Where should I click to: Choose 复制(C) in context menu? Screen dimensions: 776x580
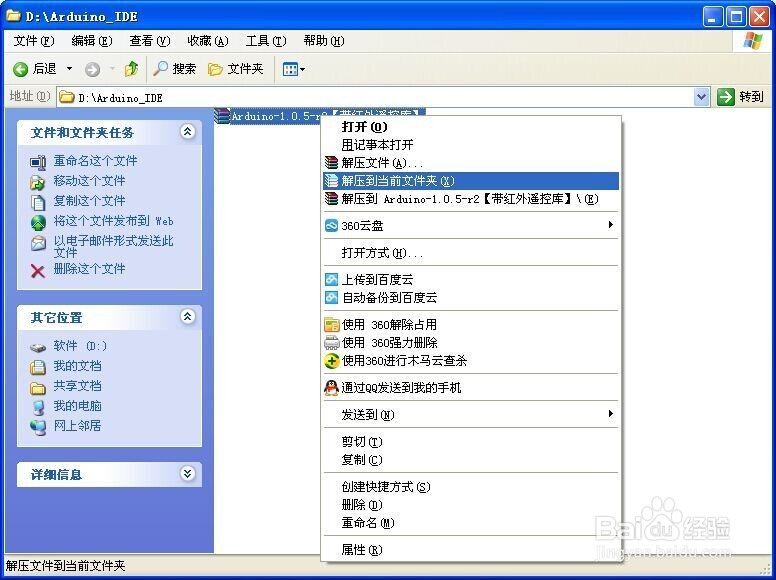471,460
